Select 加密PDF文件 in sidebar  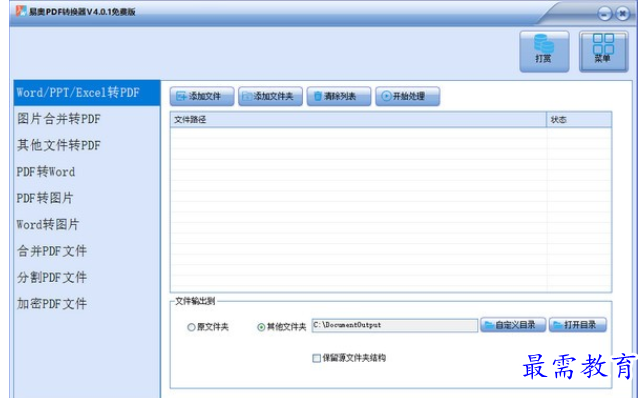pos(87,304)
